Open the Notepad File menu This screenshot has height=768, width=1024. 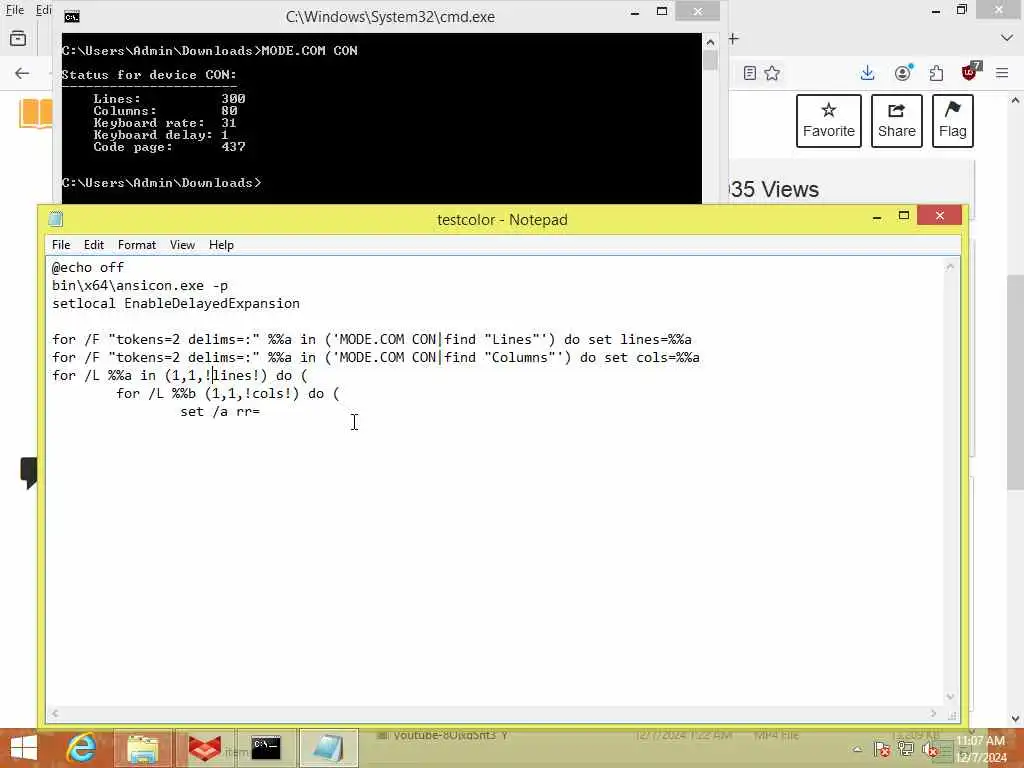click(61, 245)
